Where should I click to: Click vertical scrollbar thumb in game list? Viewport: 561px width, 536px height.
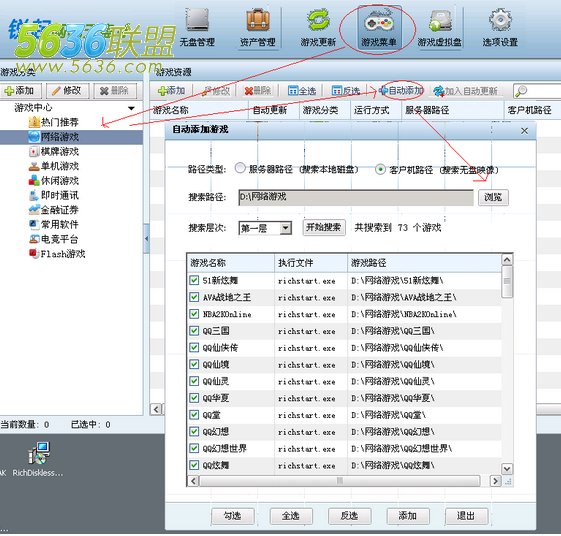coord(507,282)
